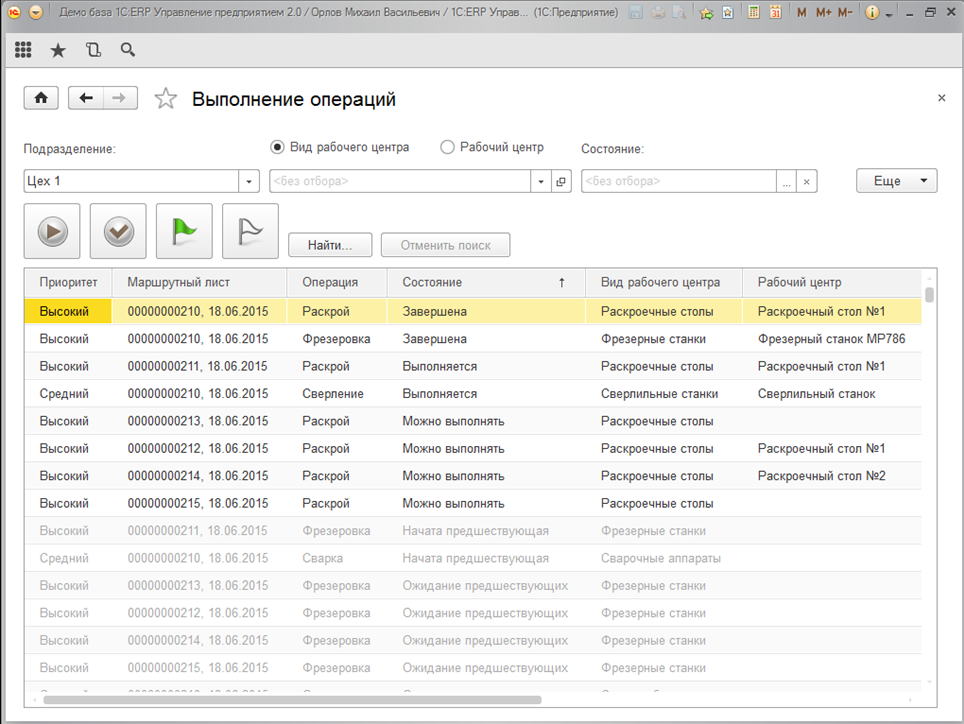Focus the work center type filter field
The image size is (964, 724).
[400, 181]
